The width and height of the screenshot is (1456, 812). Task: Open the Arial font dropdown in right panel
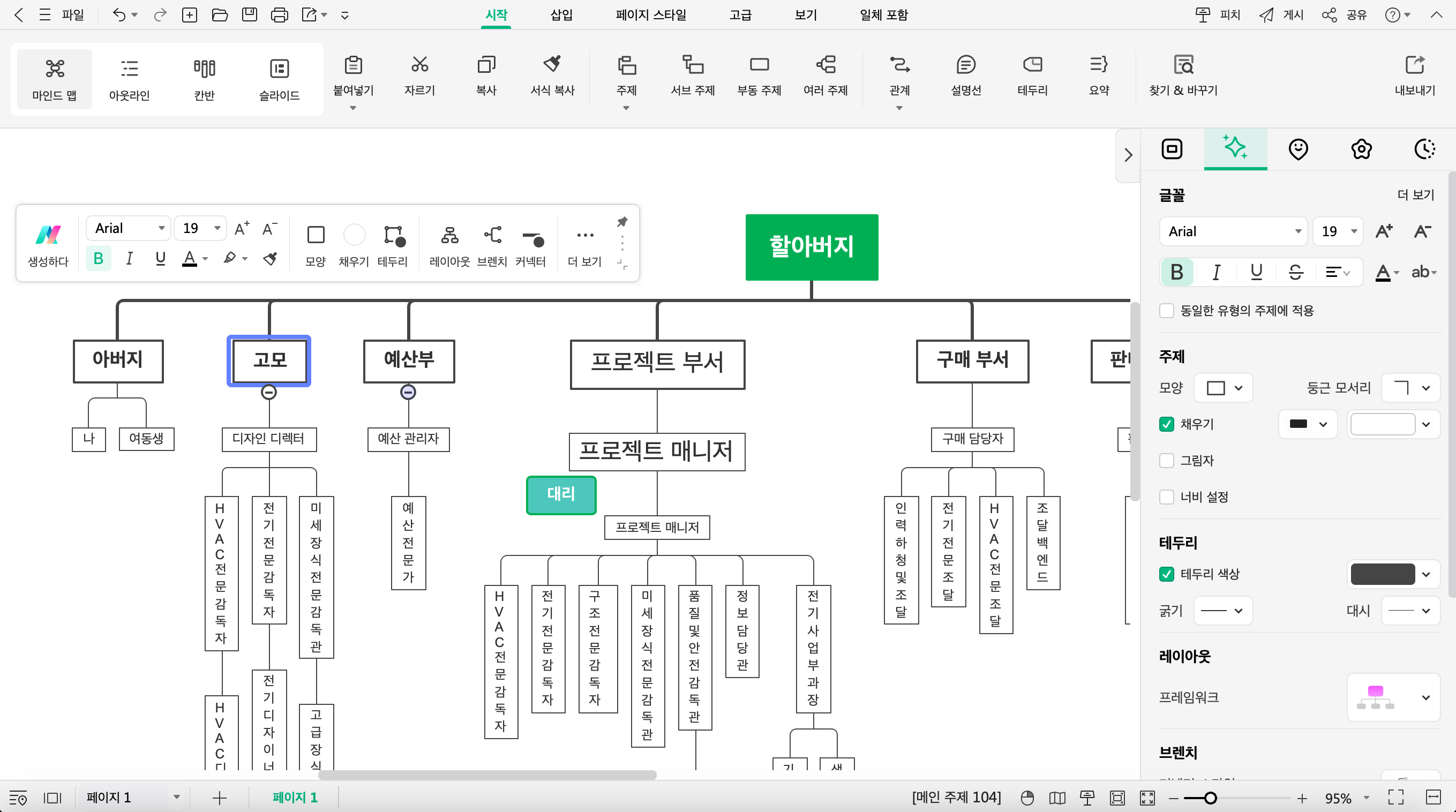[x=1233, y=231]
